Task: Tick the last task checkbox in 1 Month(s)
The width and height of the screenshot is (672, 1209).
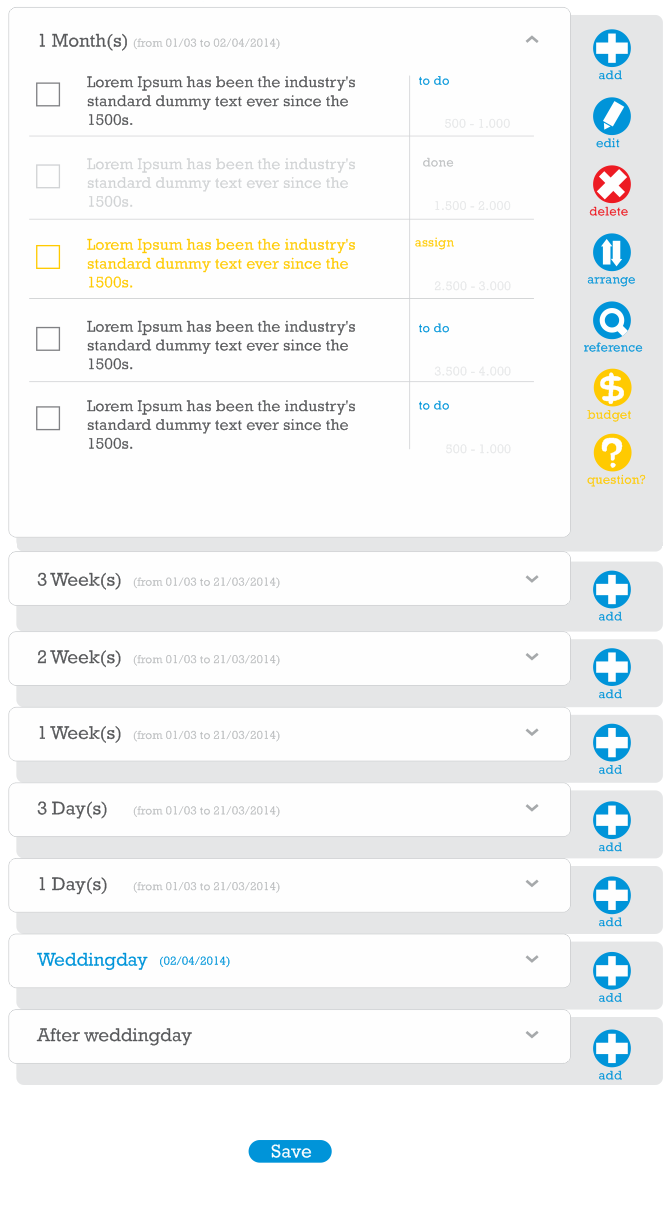Action: tap(48, 418)
